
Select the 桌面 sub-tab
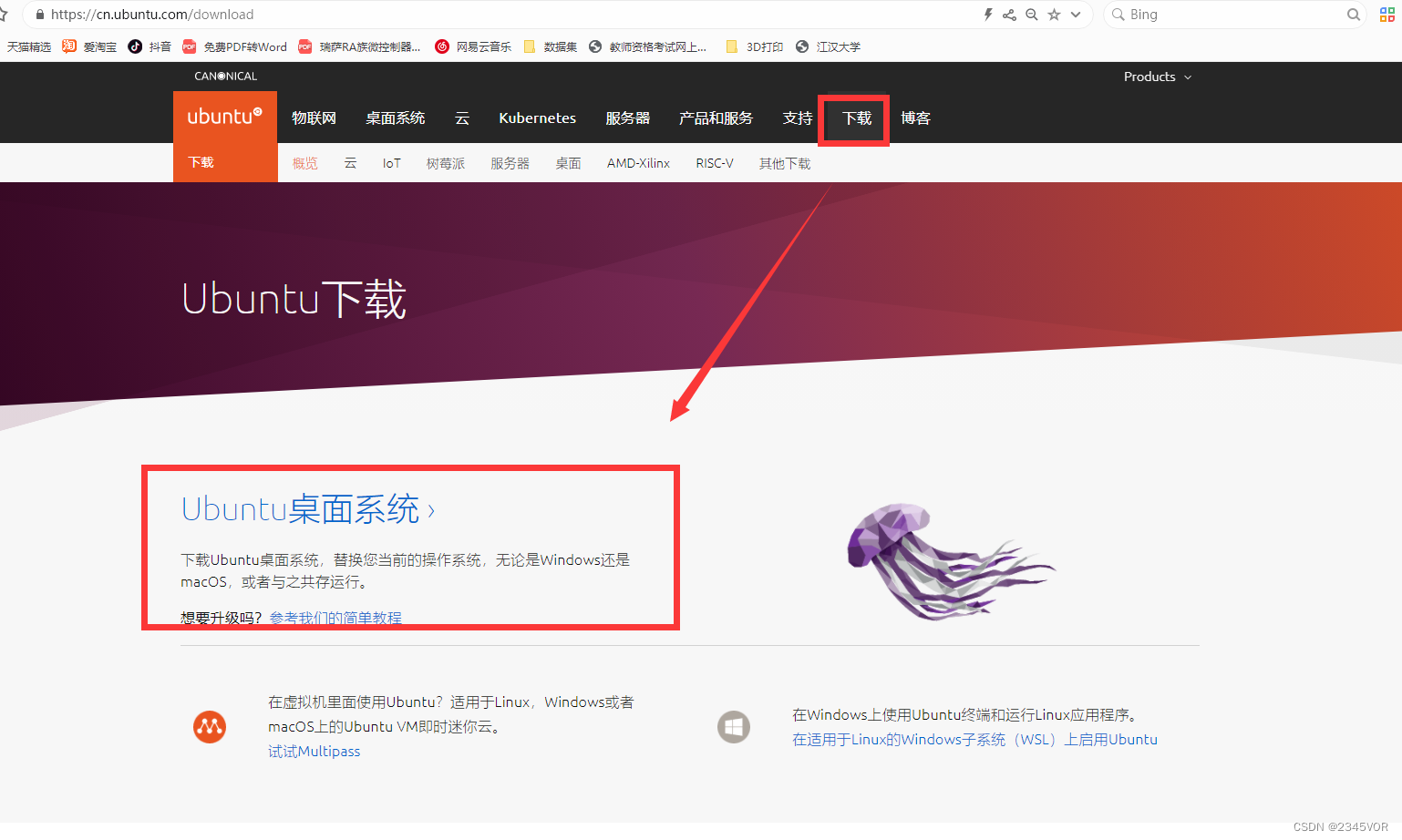569,163
